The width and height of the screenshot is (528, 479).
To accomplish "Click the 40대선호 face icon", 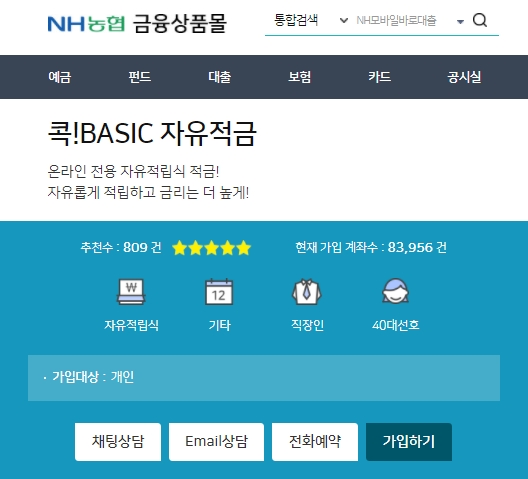I will click(395, 291).
